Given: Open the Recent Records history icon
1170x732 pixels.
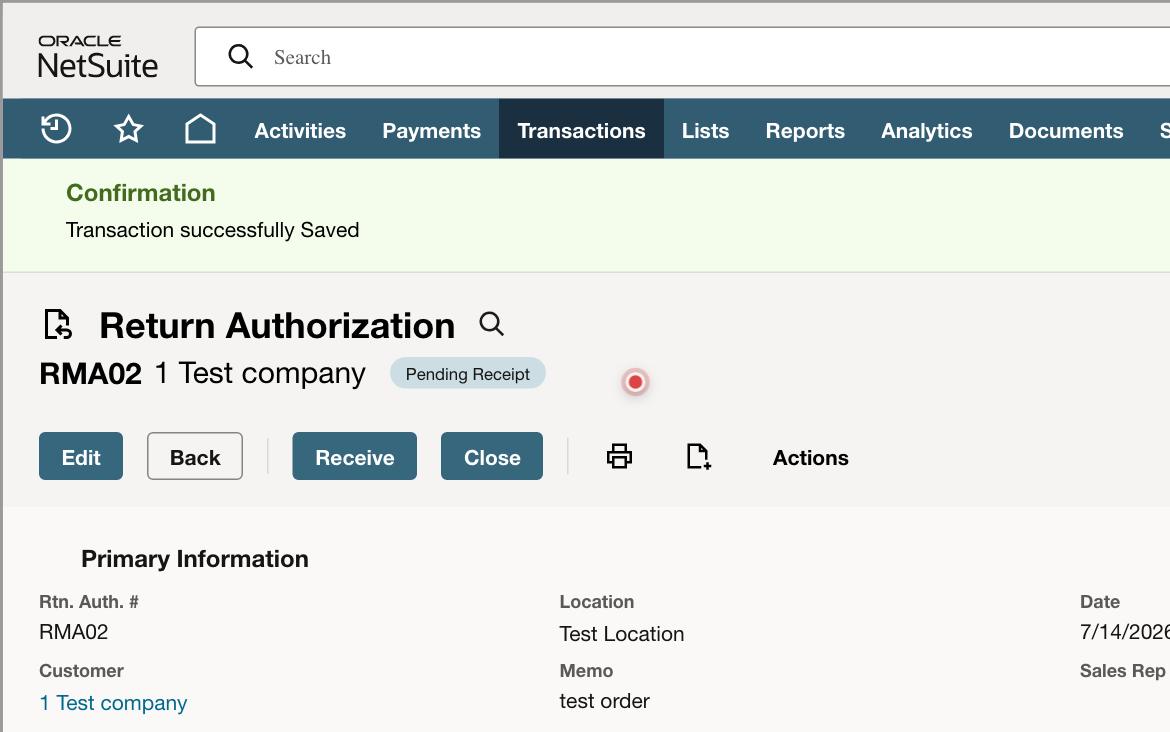Looking at the screenshot, I should [56, 129].
